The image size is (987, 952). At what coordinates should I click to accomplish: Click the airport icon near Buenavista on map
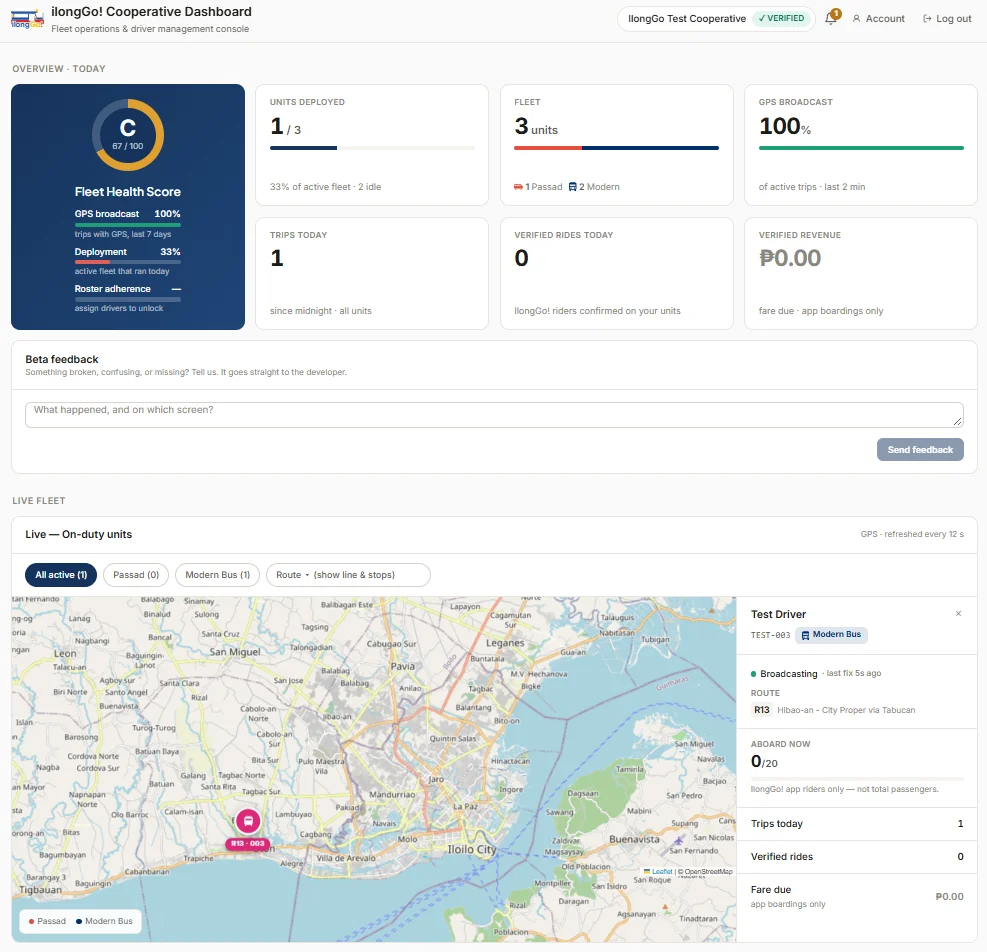pos(679,841)
